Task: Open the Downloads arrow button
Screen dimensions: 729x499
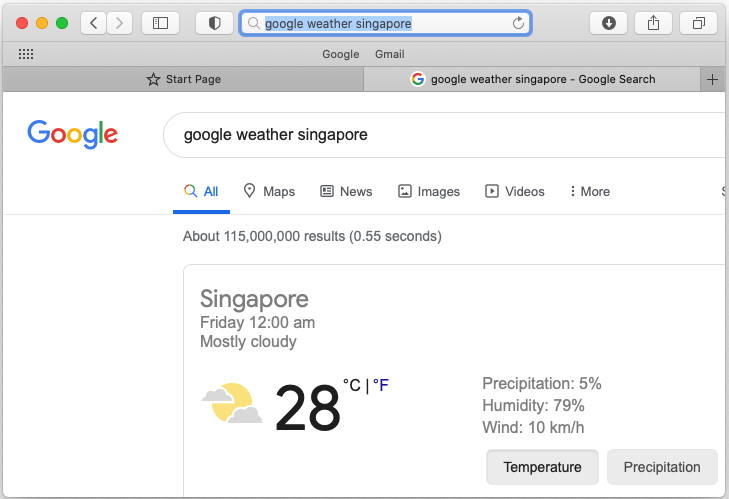Action: [609, 23]
